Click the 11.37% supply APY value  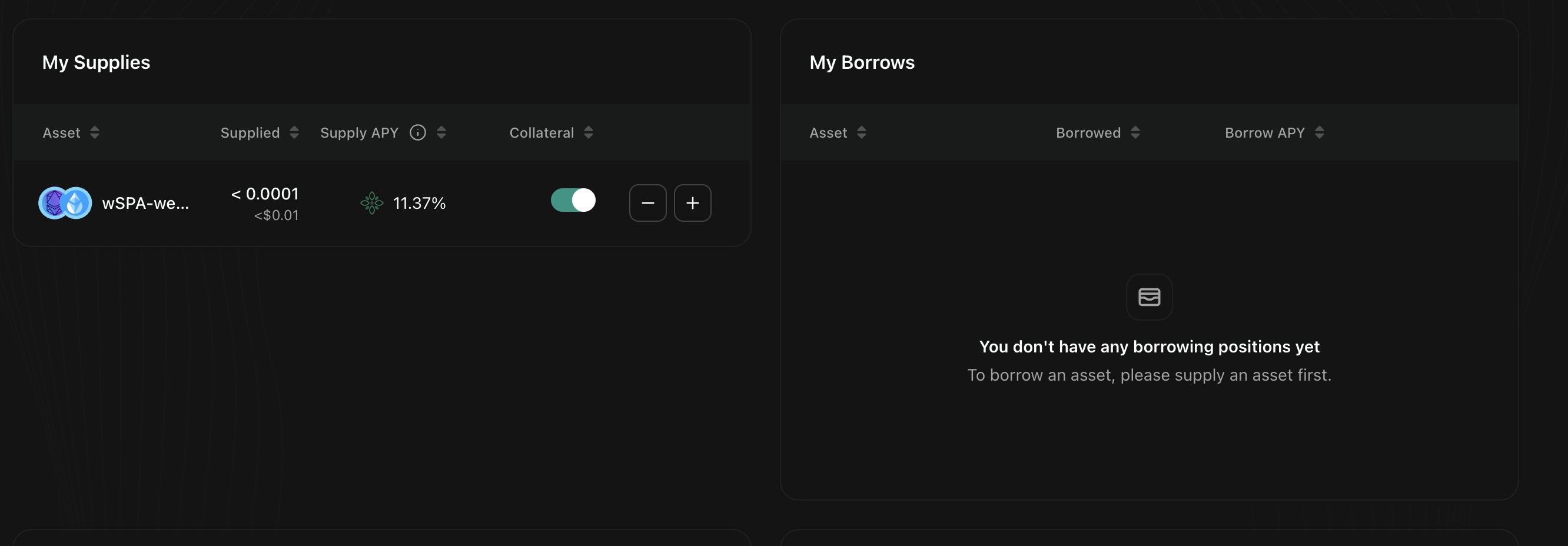click(419, 204)
